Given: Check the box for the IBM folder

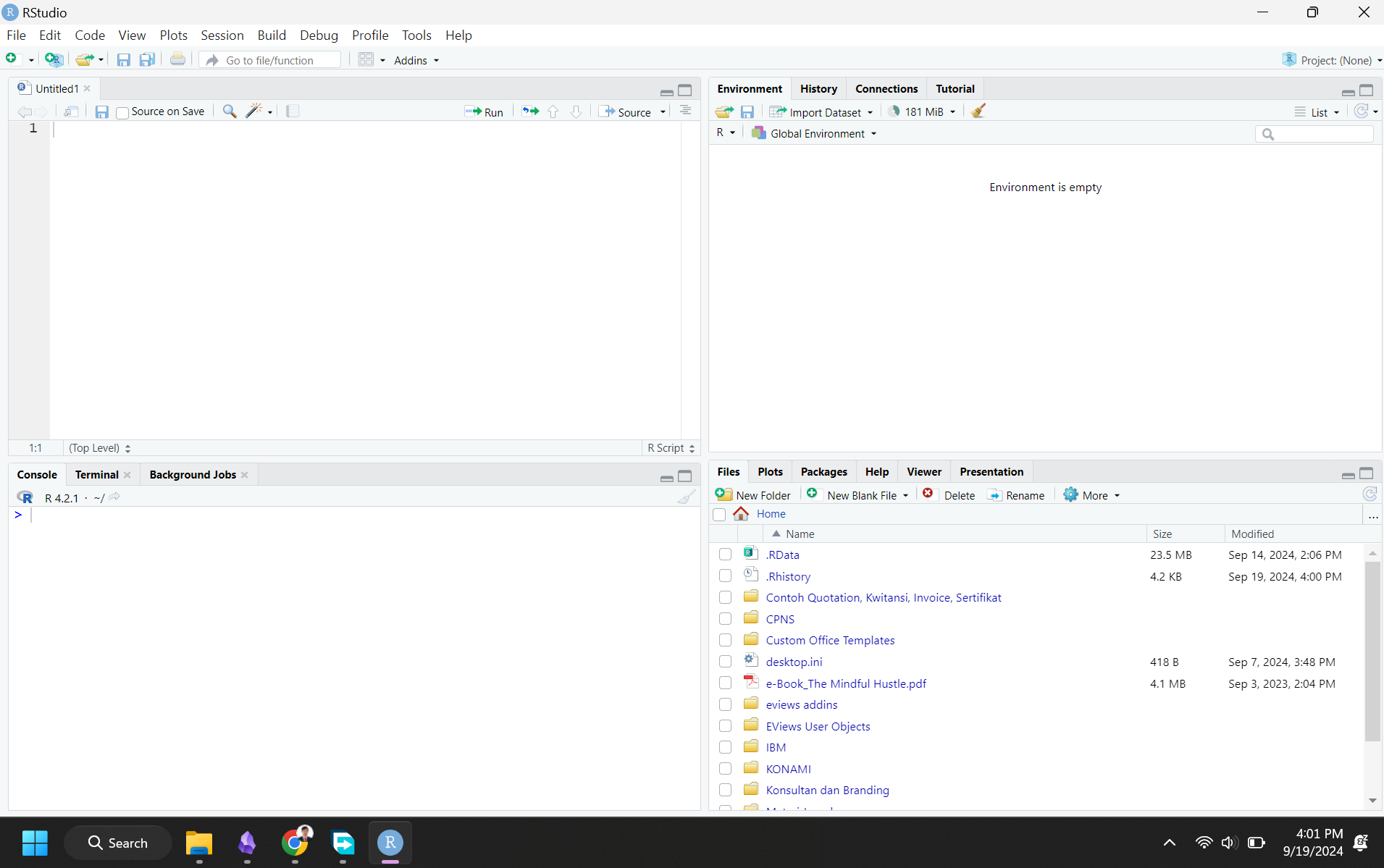Looking at the screenshot, I should pos(725,747).
